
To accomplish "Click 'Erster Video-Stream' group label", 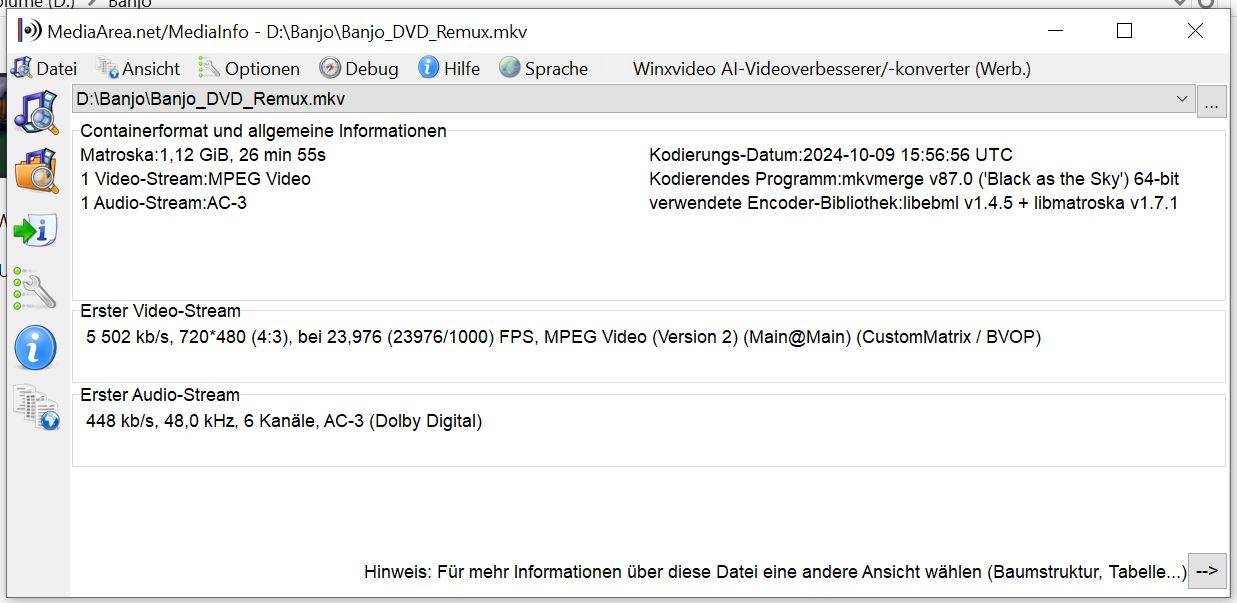I will coord(160,311).
